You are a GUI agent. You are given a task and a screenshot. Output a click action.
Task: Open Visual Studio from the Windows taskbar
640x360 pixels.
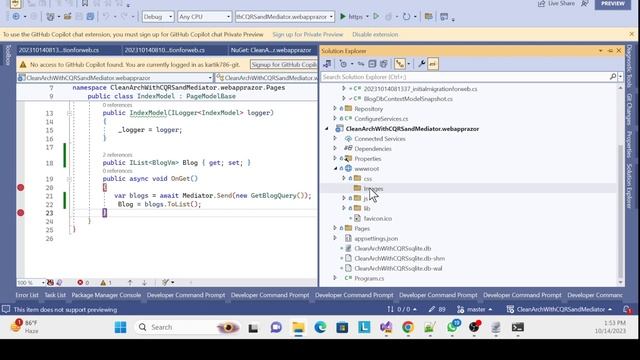point(386,327)
